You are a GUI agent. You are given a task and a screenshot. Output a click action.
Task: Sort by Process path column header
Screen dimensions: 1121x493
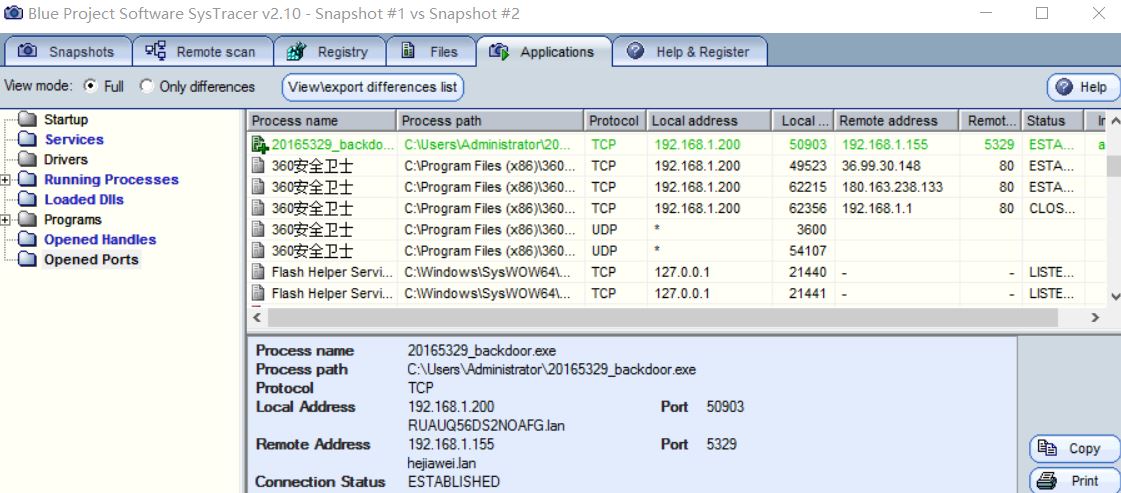click(x=490, y=121)
